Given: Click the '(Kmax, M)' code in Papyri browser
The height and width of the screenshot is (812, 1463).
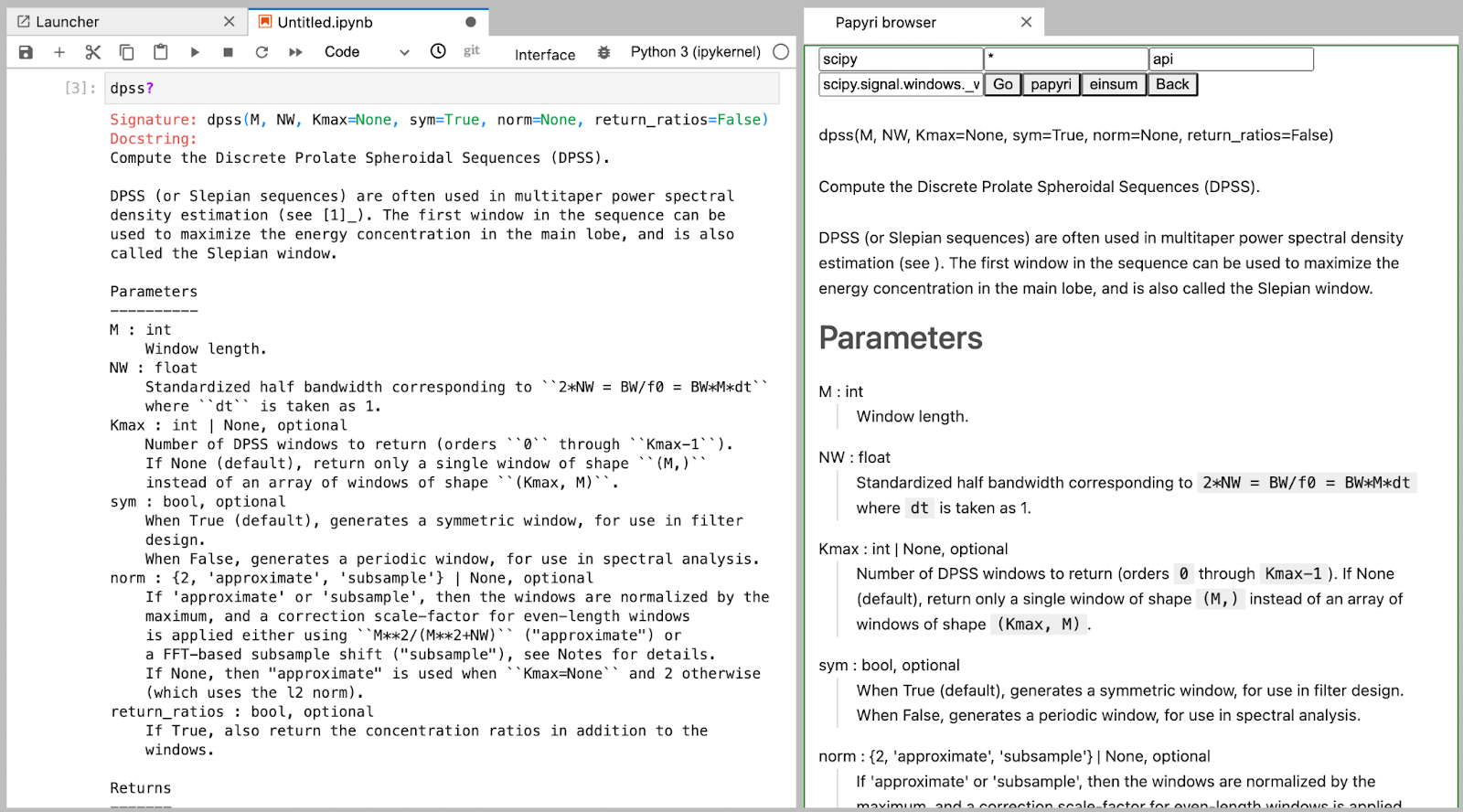Looking at the screenshot, I should (x=1039, y=625).
